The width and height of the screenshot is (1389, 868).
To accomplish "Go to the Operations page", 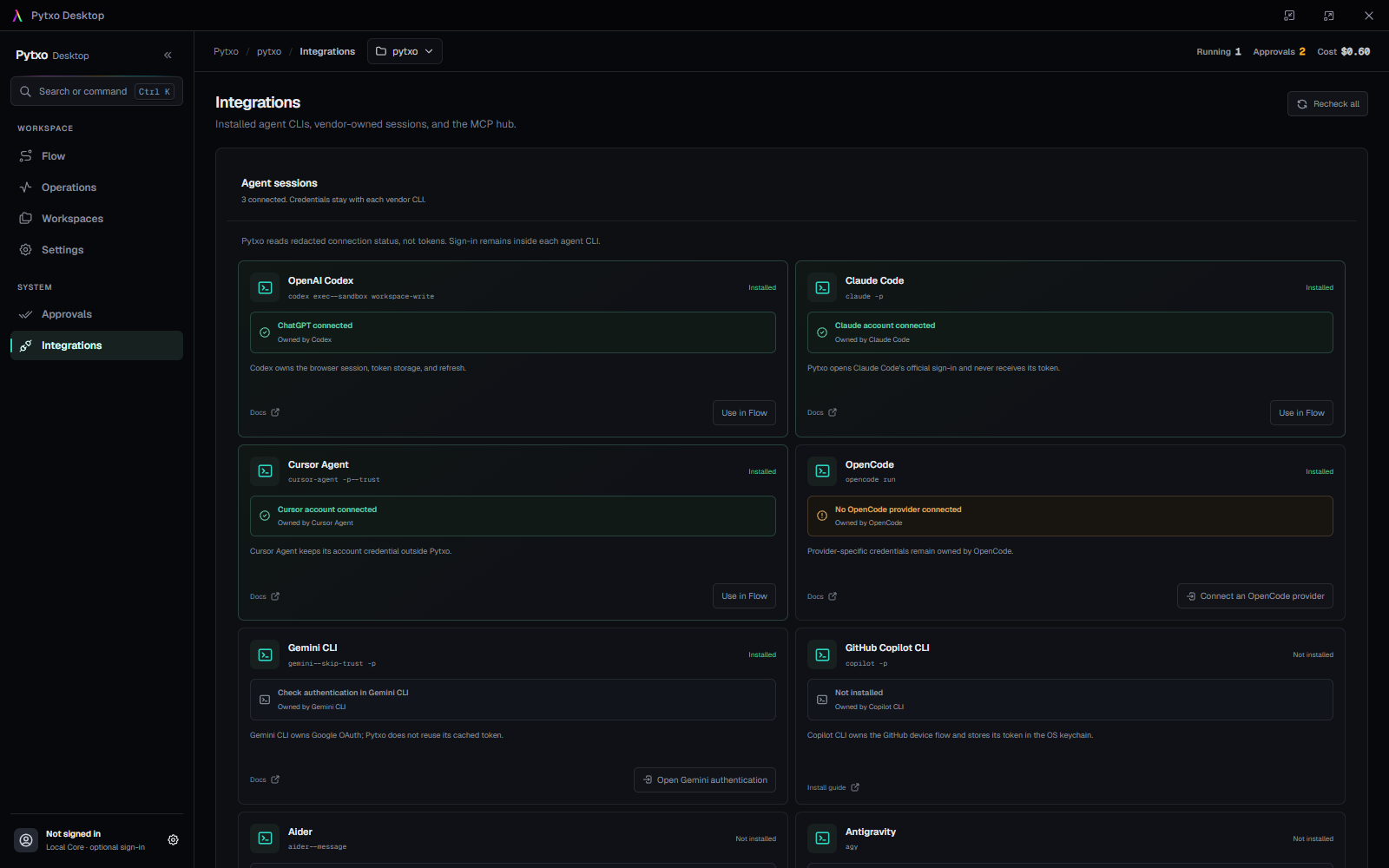I will point(96,187).
